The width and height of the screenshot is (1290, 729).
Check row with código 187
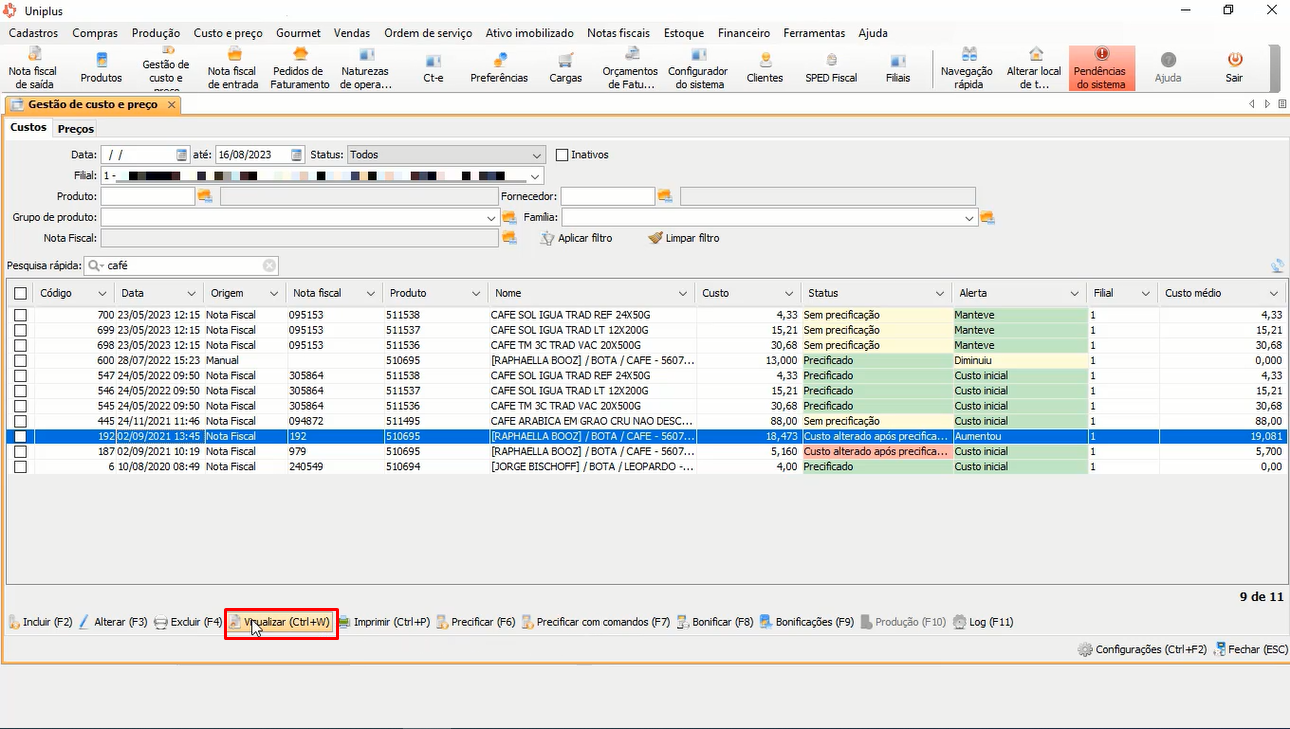click(x=20, y=452)
